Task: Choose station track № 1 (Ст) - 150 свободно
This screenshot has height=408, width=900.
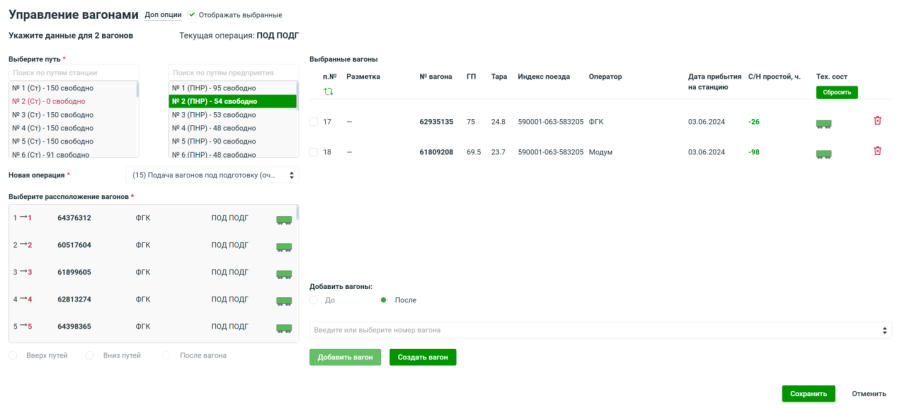Action: [x=72, y=88]
